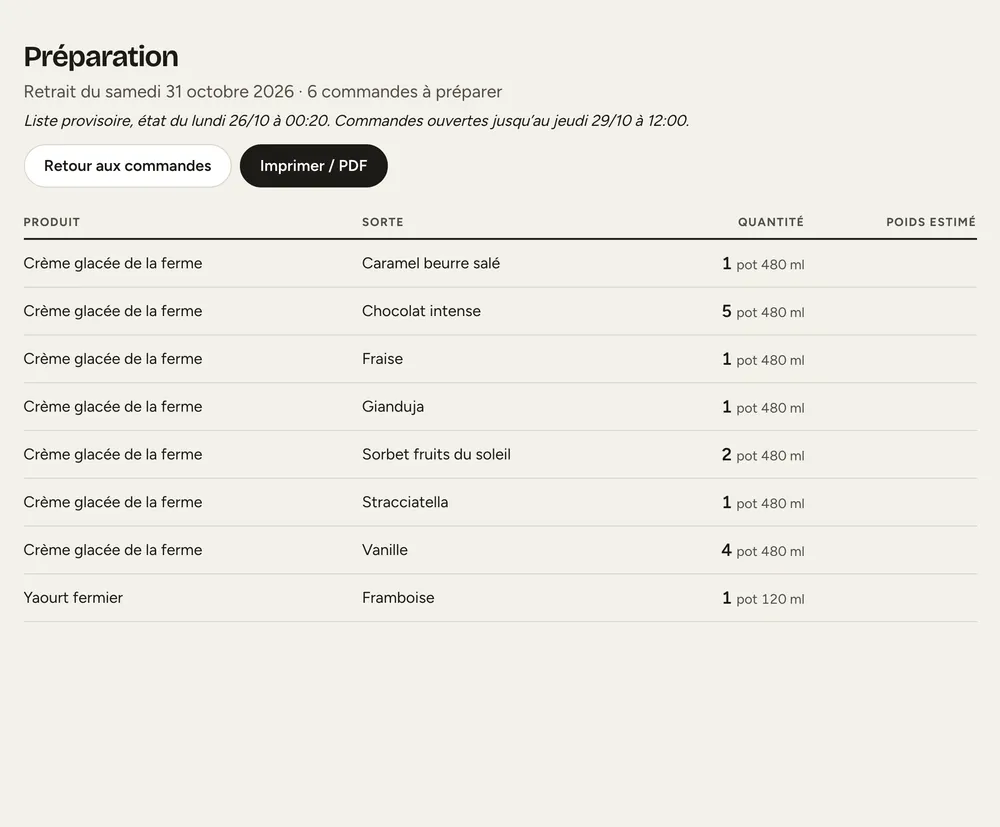
Task: Click the product name in the Sorbet fruits du soleil row
Action: coord(113,455)
